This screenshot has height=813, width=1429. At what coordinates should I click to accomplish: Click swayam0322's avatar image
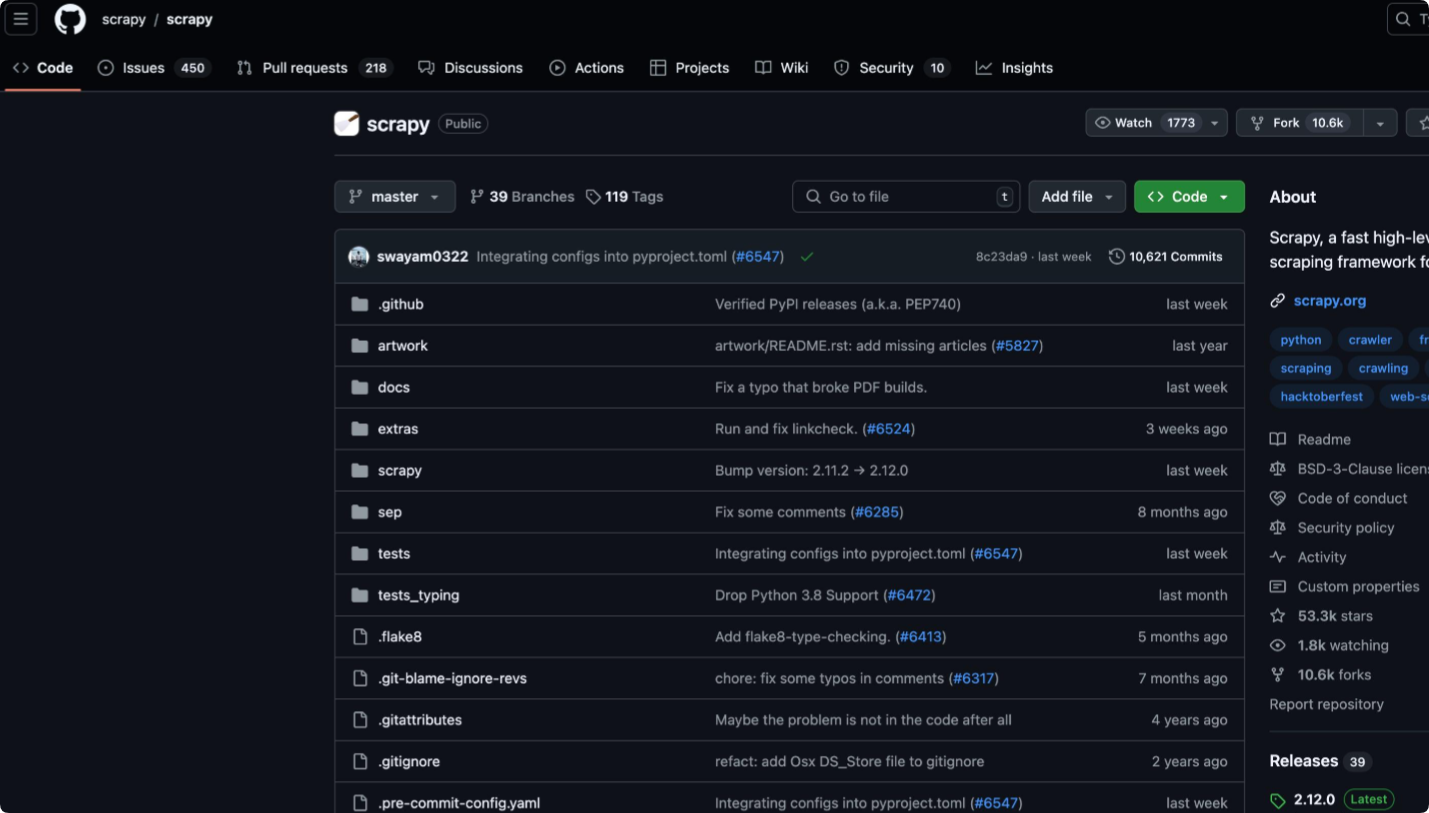pos(359,257)
